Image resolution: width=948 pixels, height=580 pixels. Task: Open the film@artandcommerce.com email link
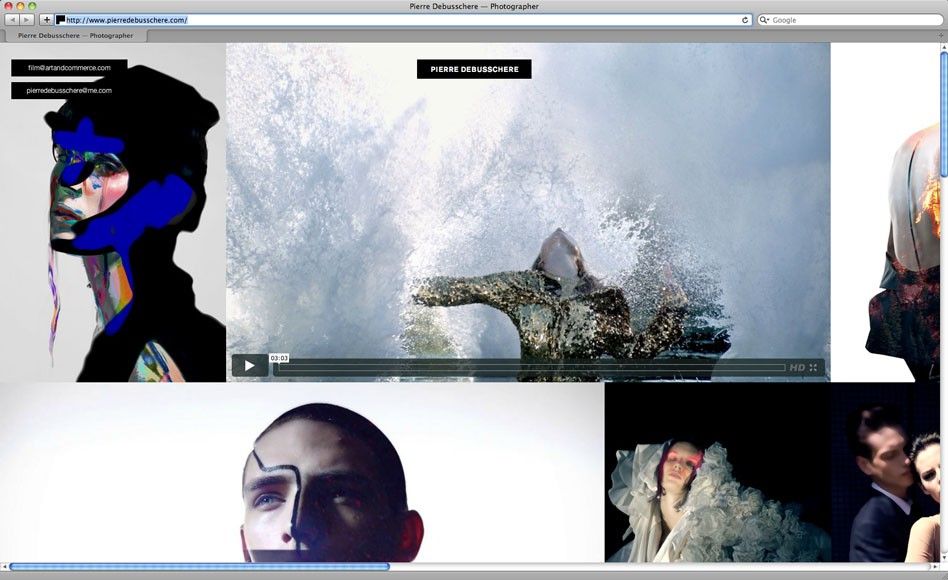point(69,68)
